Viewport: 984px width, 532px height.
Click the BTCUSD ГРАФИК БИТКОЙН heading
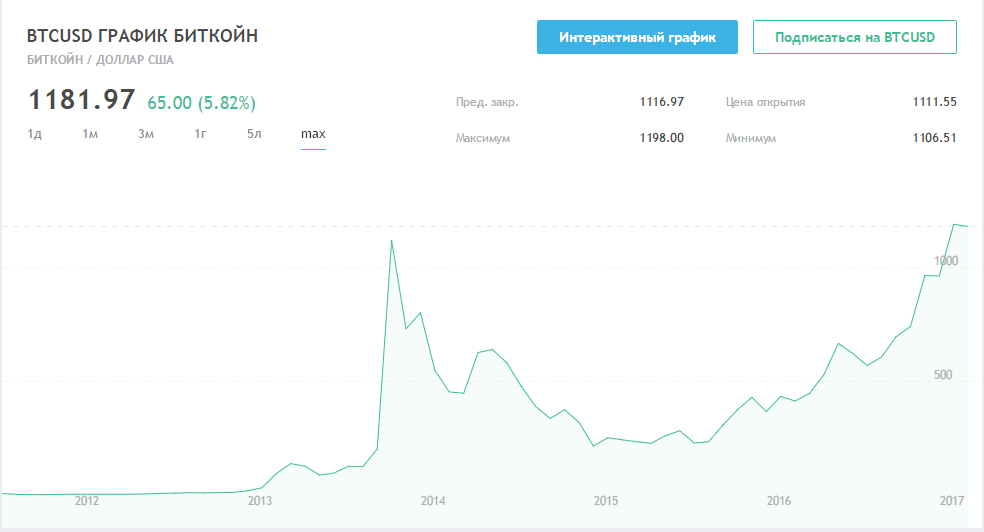(142, 36)
